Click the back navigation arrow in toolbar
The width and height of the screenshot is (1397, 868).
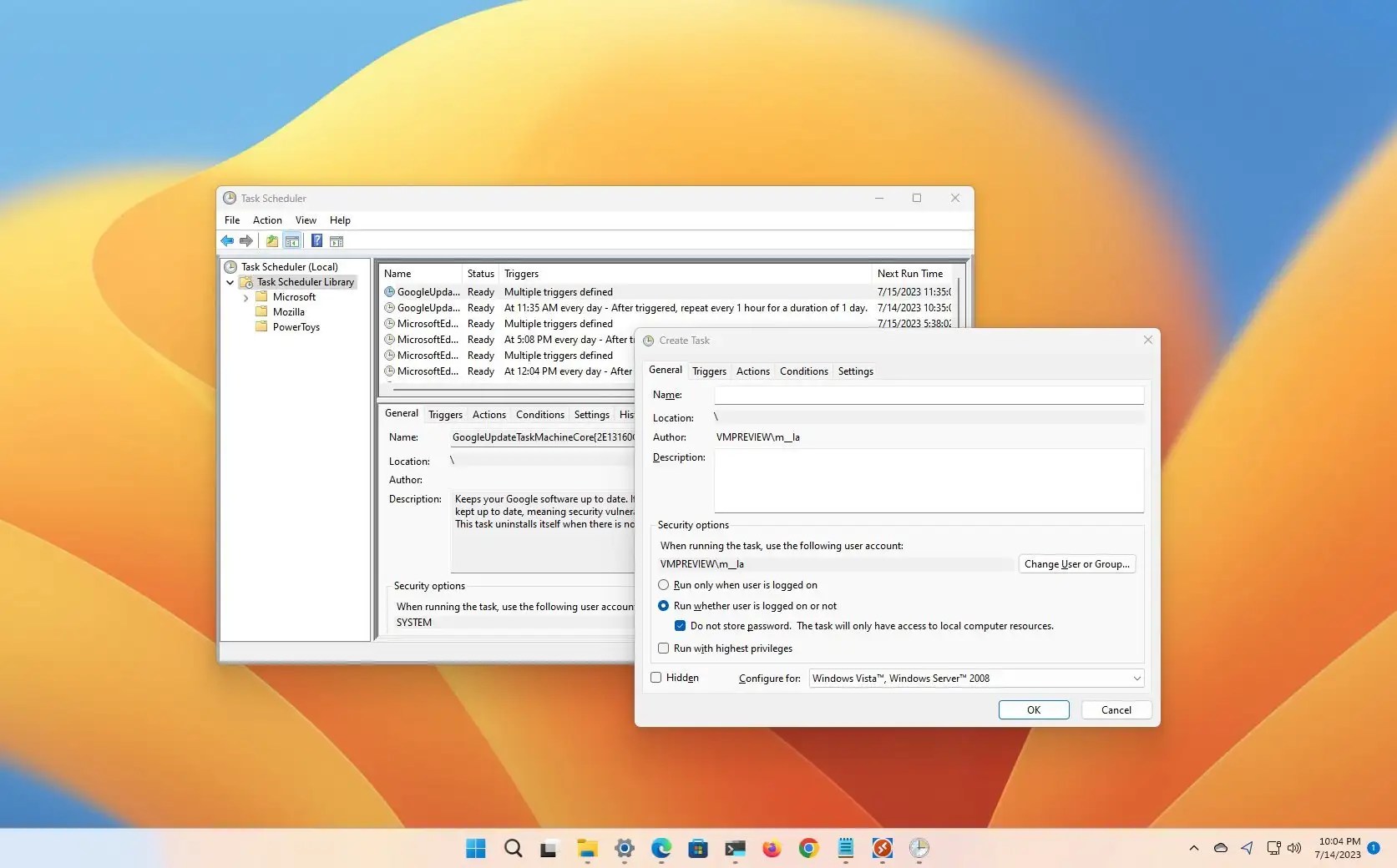point(227,240)
